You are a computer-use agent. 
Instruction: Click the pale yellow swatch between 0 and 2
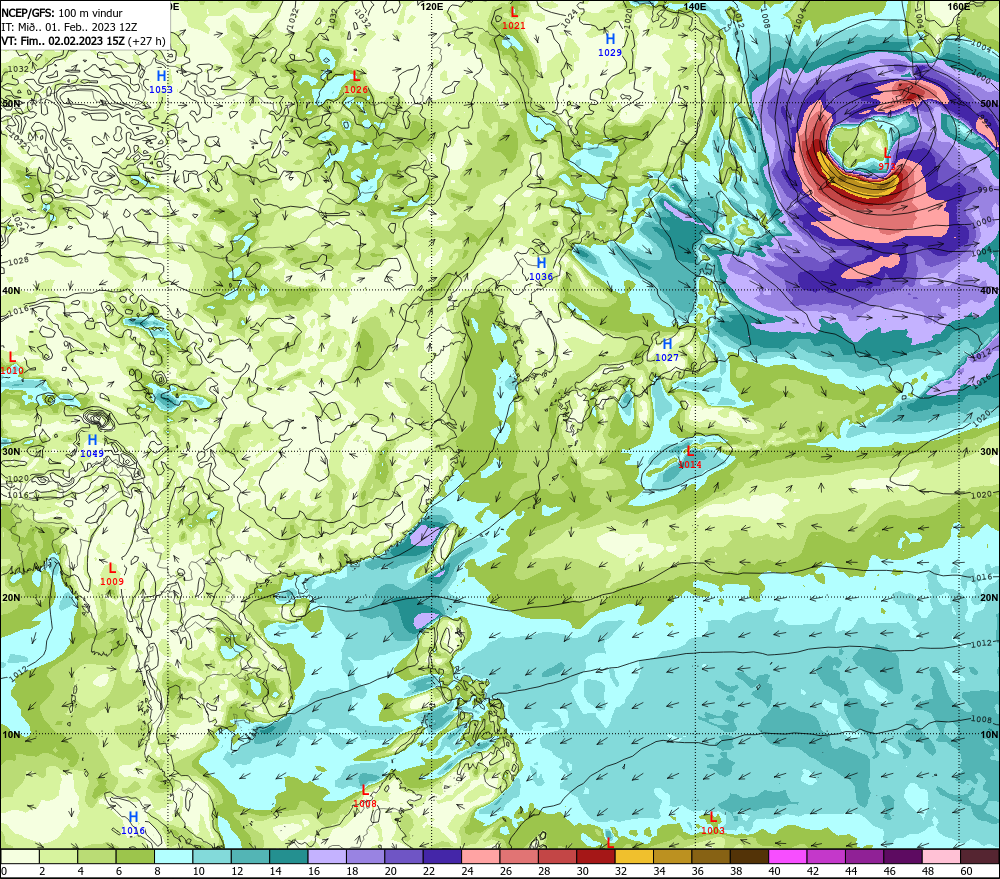(20, 856)
